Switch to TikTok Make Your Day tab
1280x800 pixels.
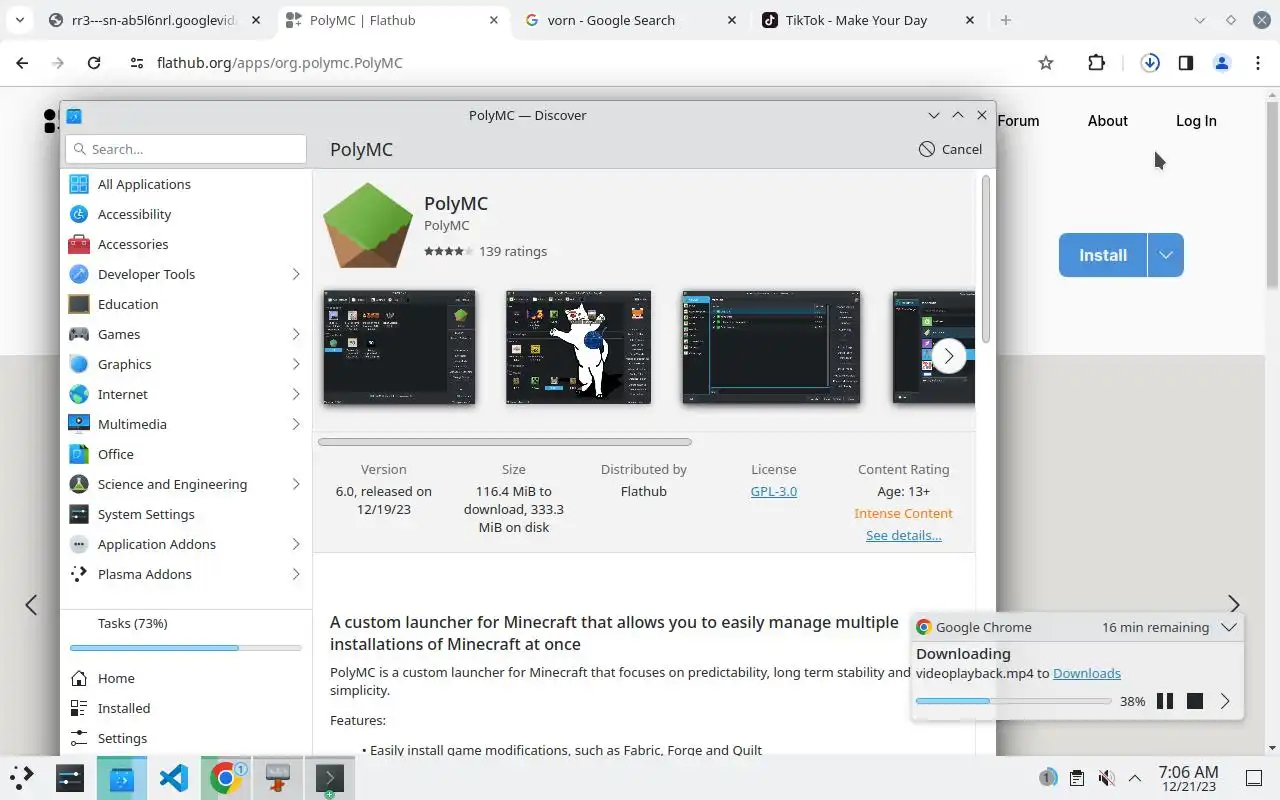click(868, 20)
